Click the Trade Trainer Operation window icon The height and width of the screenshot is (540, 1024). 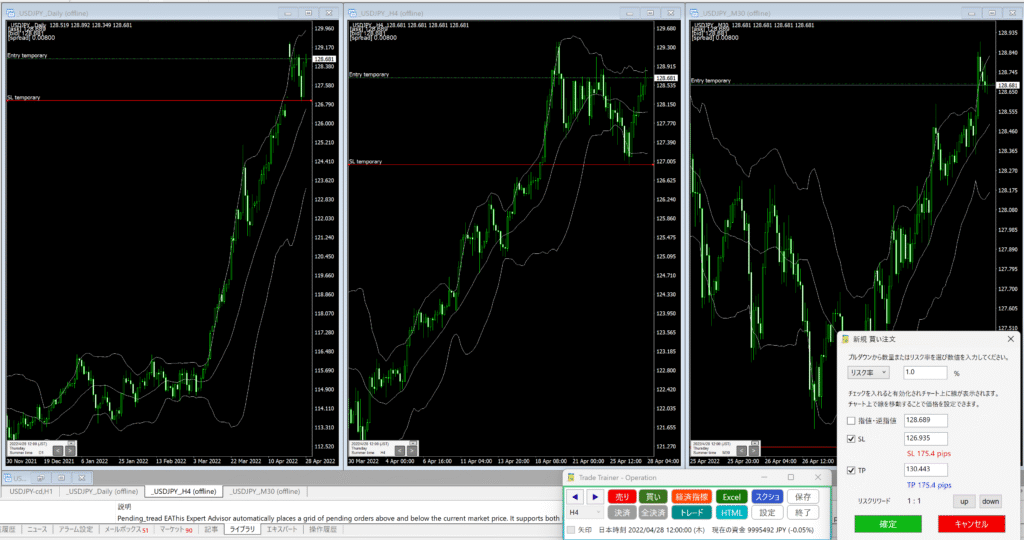click(x=571, y=477)
